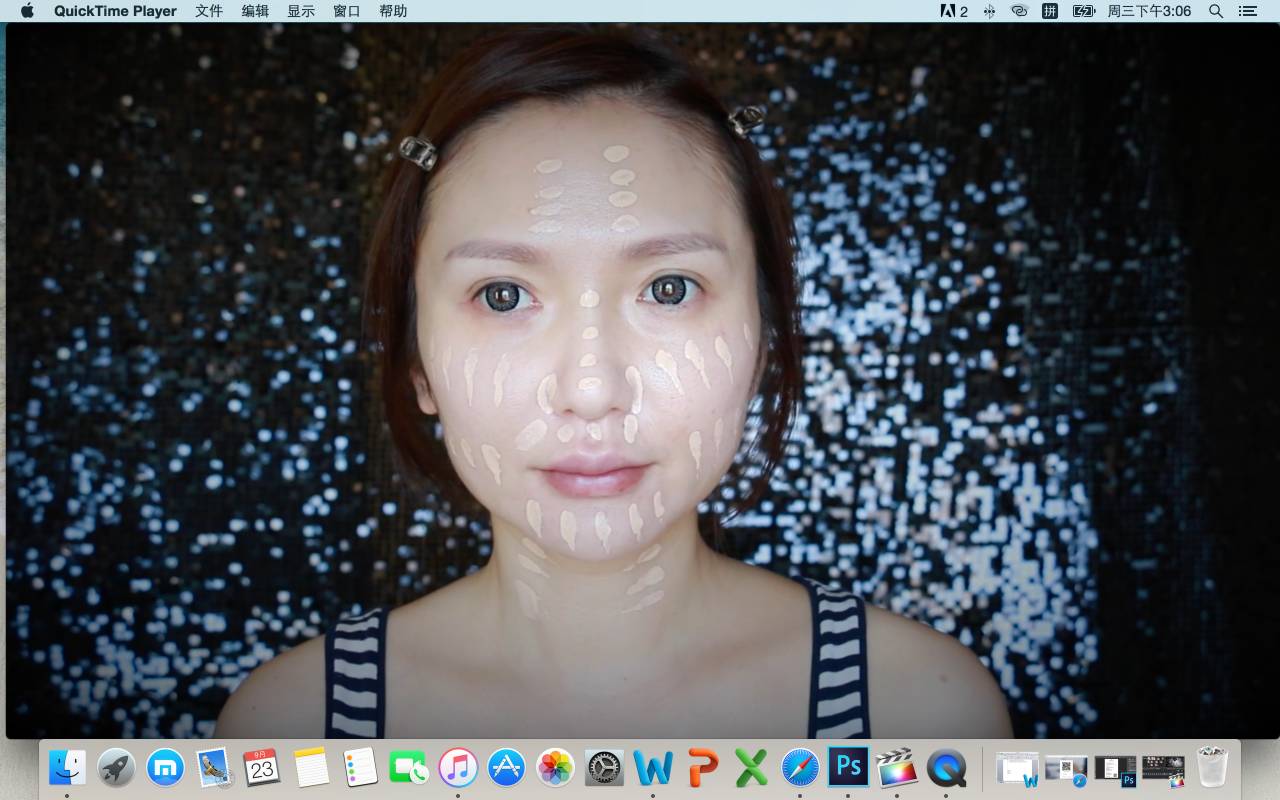Click the clock showing 周三下午3:06
This screenshot has width=1280, height=800.
(1149, 11)
